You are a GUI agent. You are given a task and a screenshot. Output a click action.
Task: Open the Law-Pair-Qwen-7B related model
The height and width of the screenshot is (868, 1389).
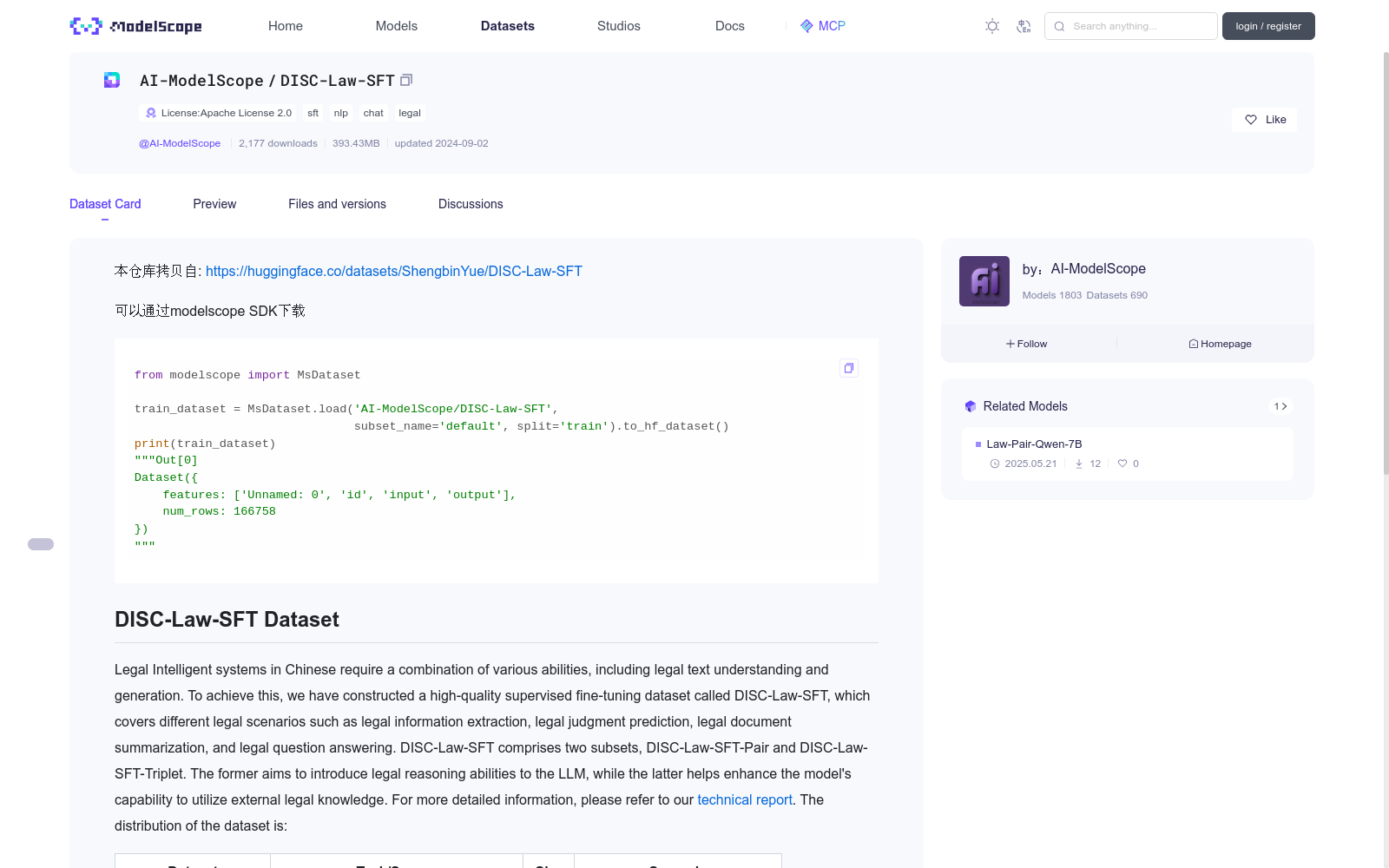1034,444
